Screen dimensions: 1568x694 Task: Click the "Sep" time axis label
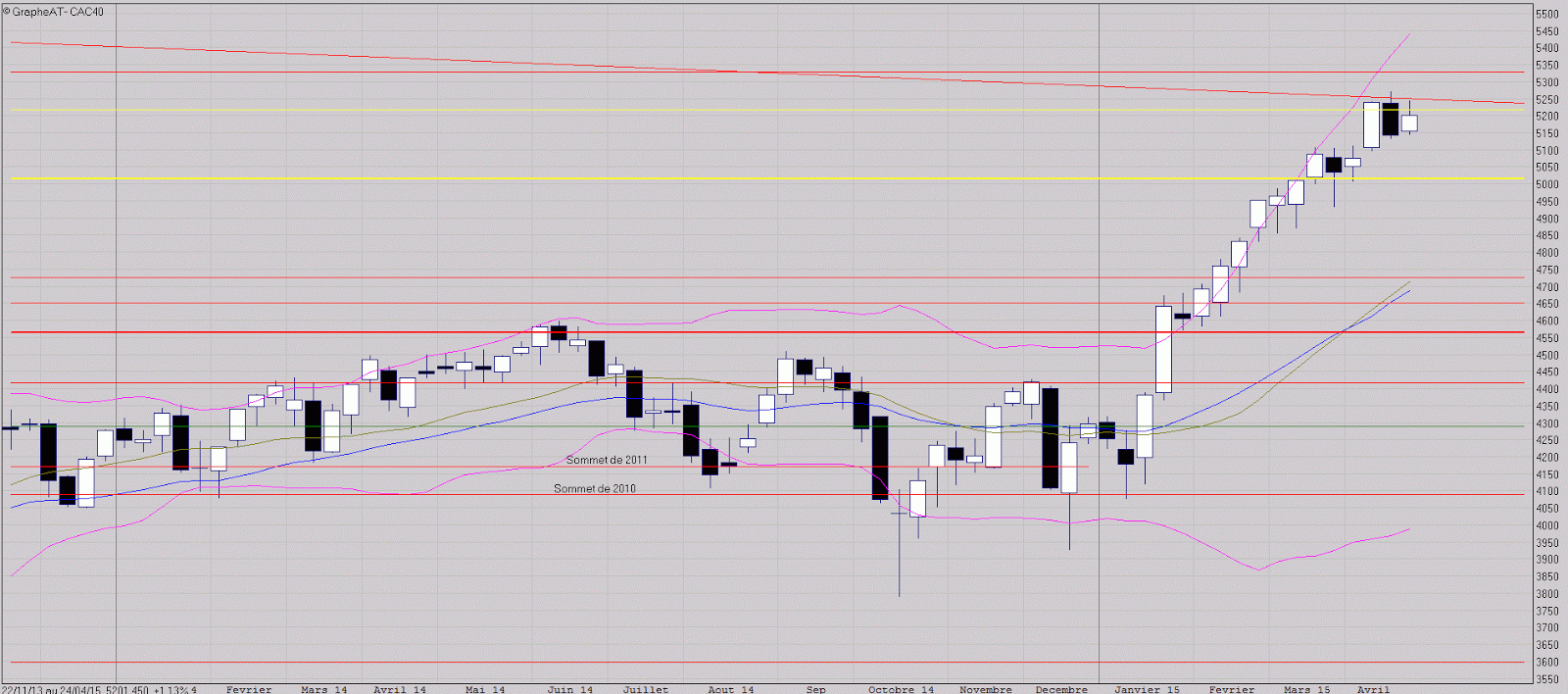click(x=816, y=690)
